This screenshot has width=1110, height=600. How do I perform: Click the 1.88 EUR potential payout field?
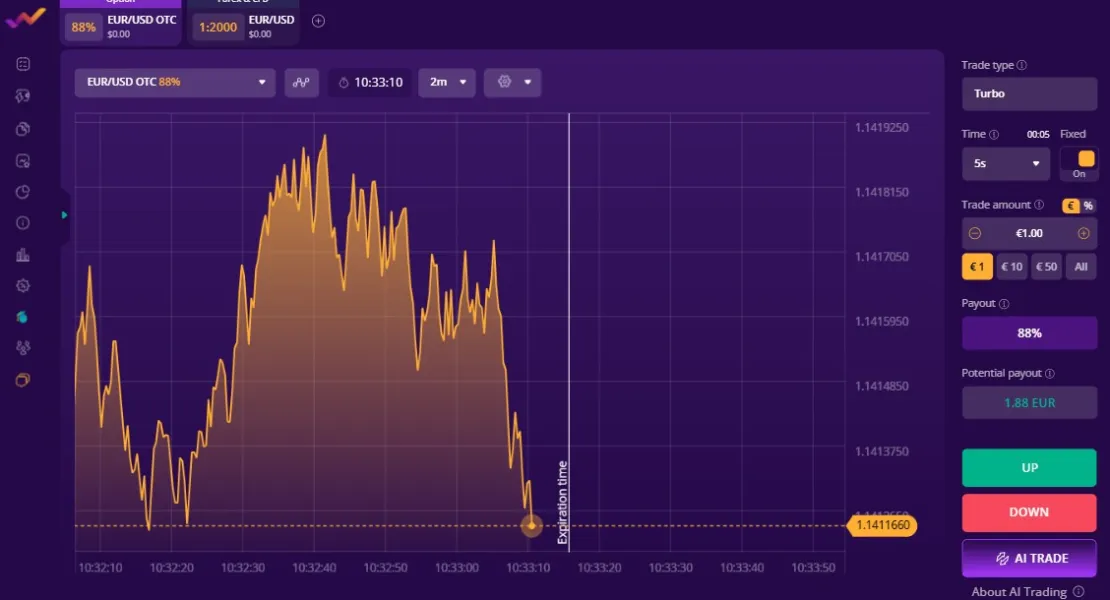1029,403
